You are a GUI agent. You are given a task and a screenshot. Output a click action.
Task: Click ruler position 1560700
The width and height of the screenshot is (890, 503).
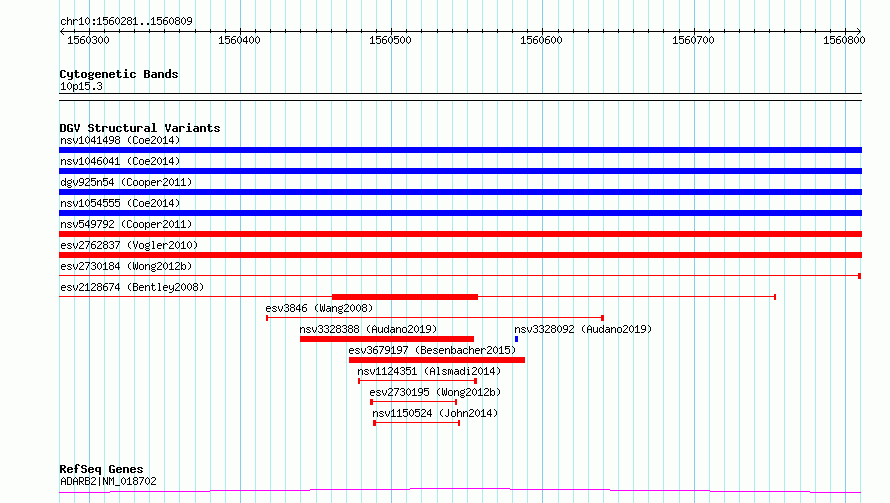693,40
